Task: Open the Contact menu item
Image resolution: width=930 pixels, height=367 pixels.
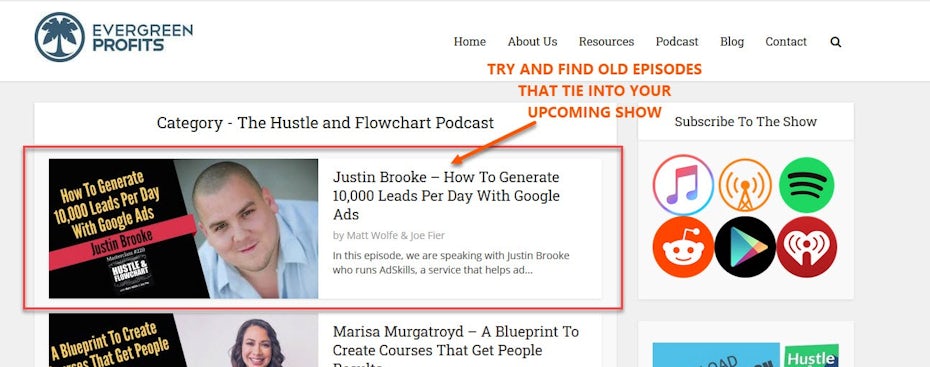Action: click(786, 42)
